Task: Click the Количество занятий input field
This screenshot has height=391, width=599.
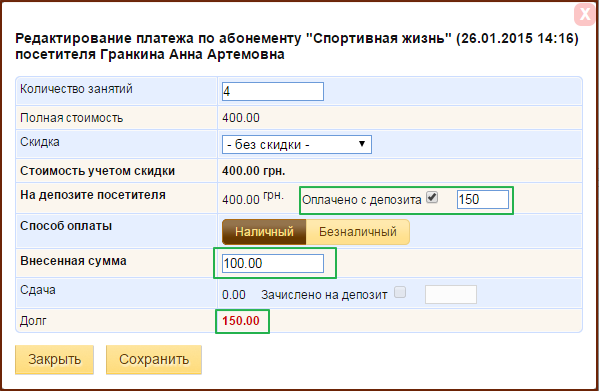Action: click(x=273, y=92)
